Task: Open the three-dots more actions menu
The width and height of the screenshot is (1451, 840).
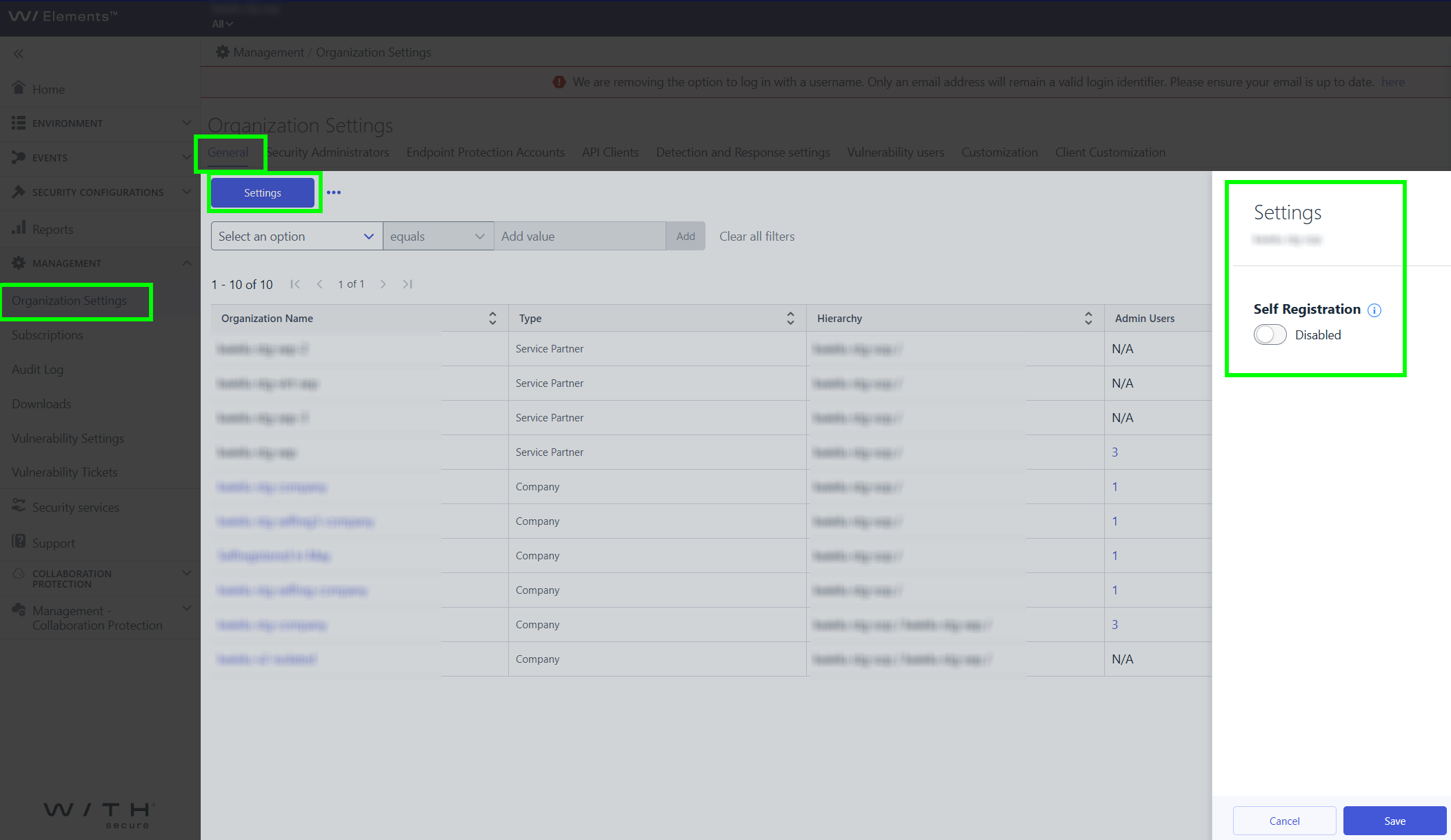Action: coord(334,192)
